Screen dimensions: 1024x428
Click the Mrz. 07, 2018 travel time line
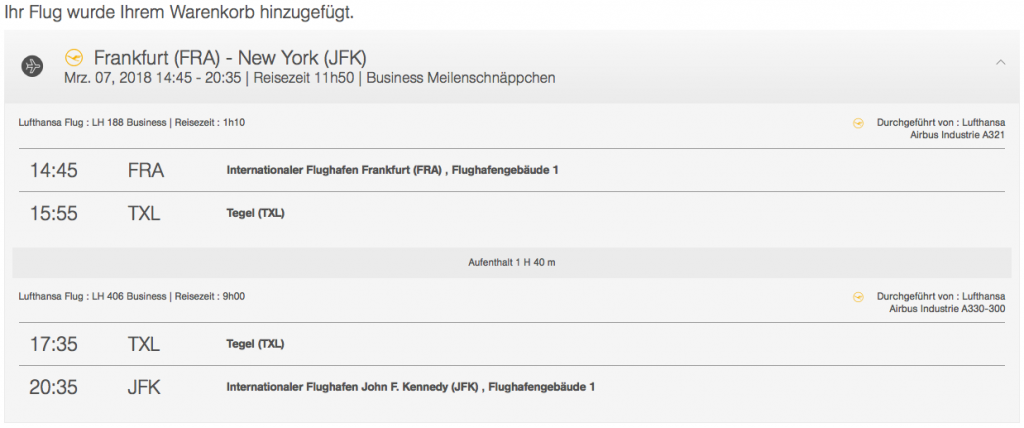[310, 77]
